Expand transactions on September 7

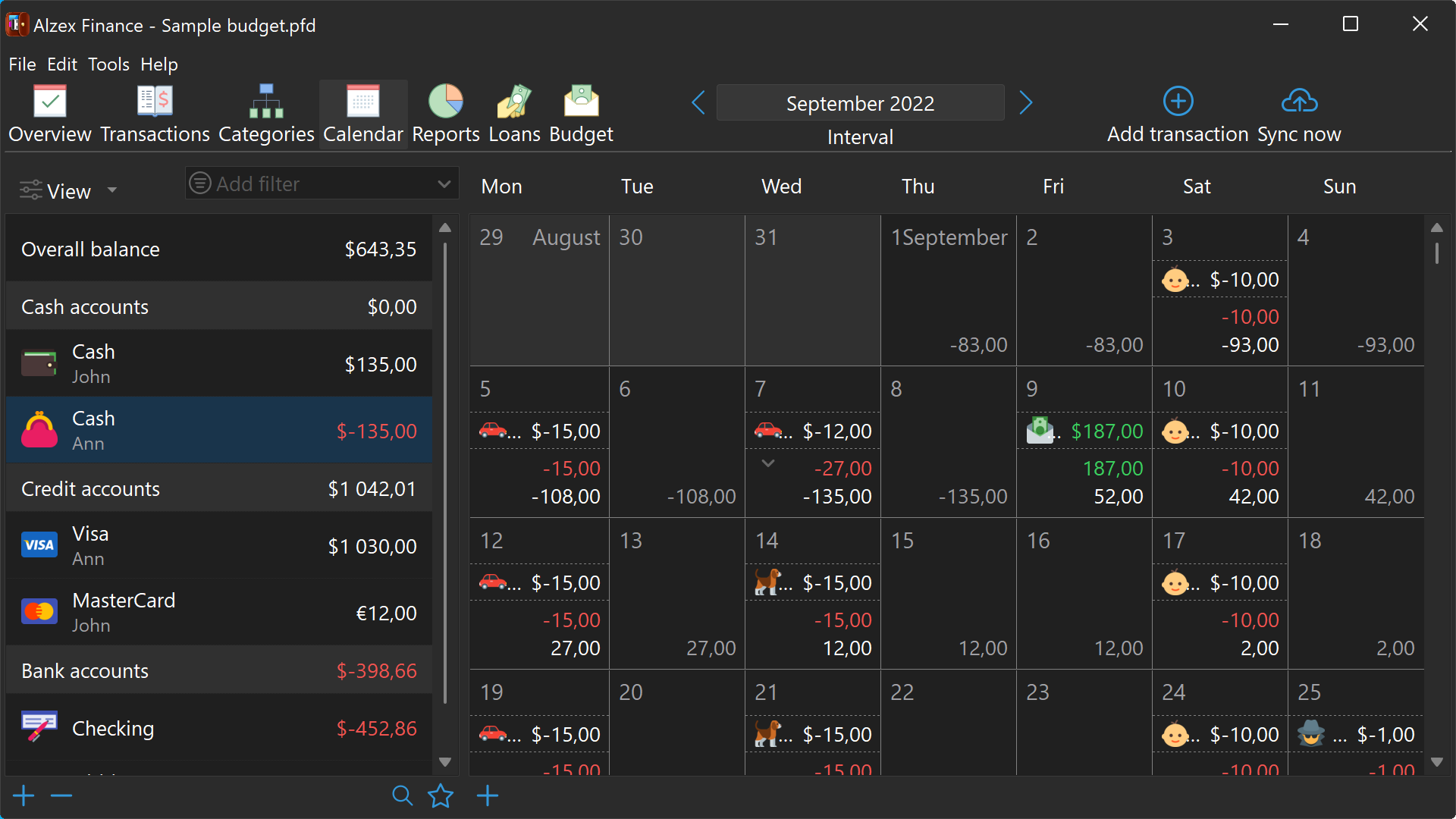point(768,463)
